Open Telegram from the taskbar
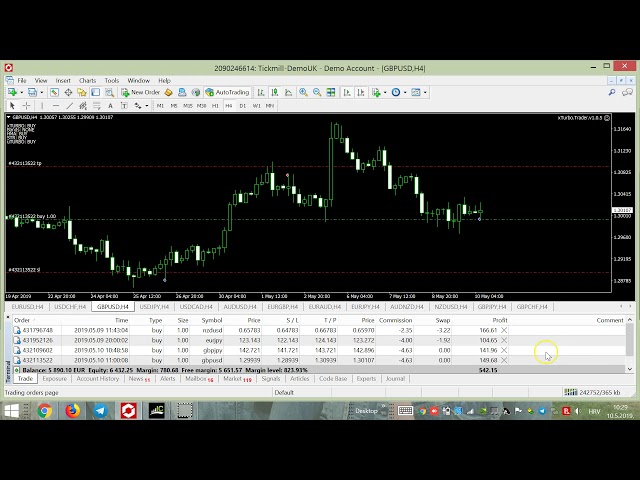Screen dimensions: 640x480 coord(101,410)
